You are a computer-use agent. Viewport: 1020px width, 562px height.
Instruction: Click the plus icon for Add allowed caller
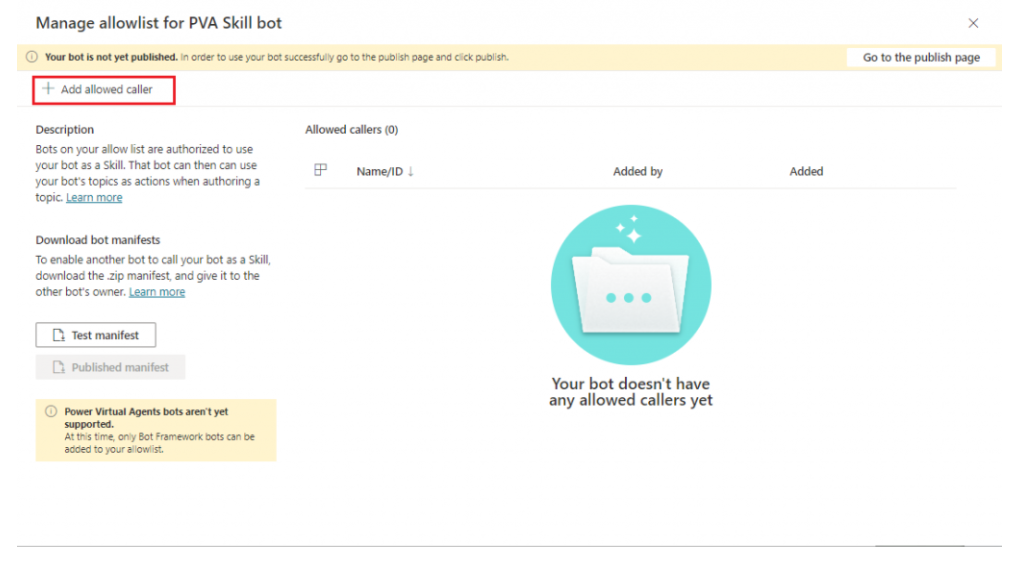pos(47,89)
